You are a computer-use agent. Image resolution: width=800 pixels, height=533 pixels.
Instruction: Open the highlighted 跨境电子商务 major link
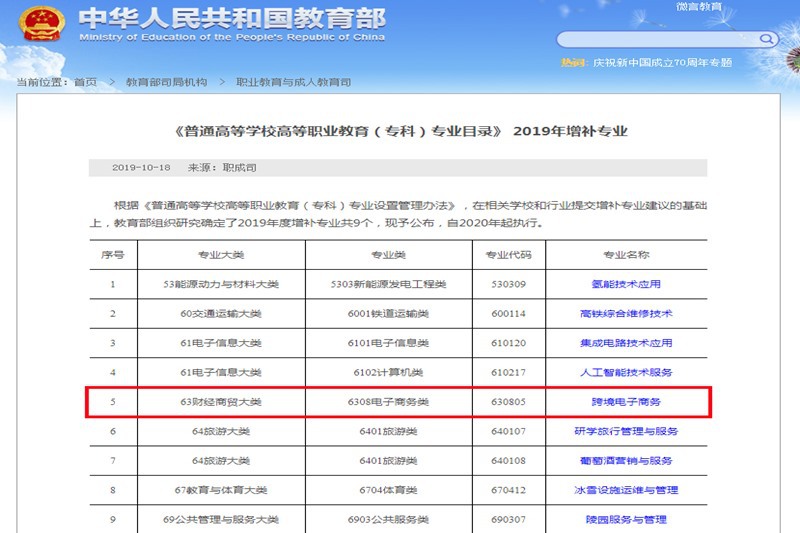(x=626, y=402)
